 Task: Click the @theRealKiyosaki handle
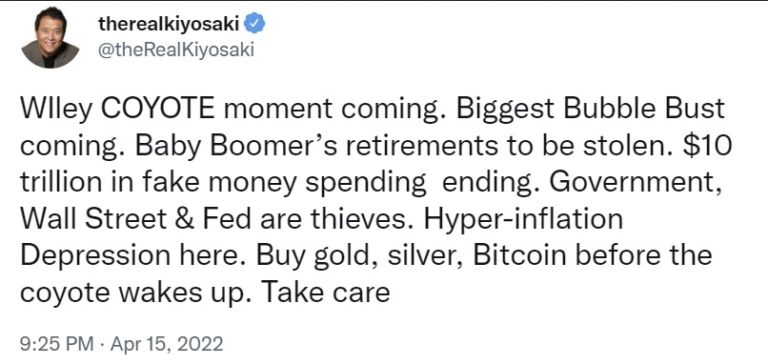pos(176,50)
